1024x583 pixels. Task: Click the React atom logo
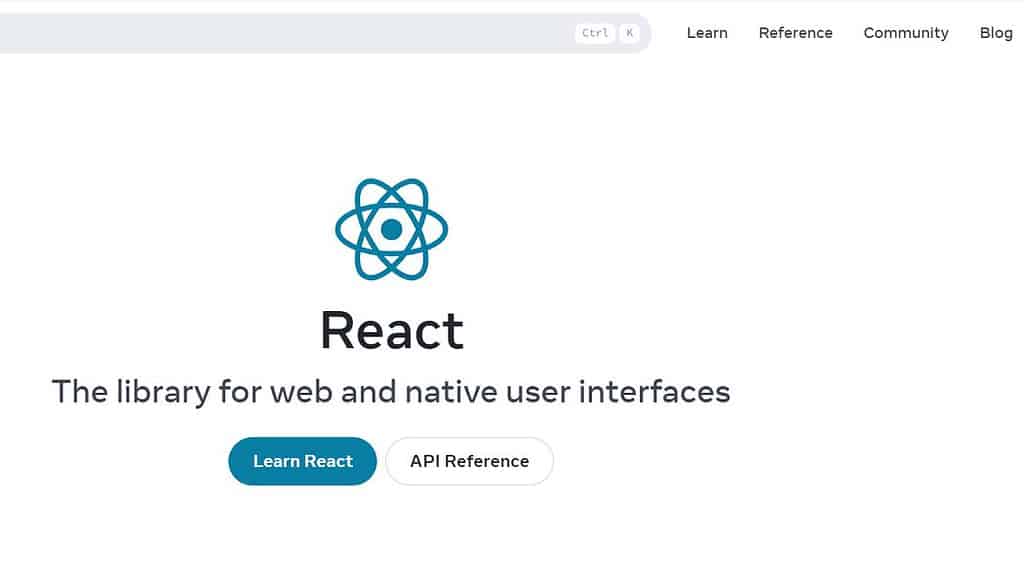click(x=391, y=229)
